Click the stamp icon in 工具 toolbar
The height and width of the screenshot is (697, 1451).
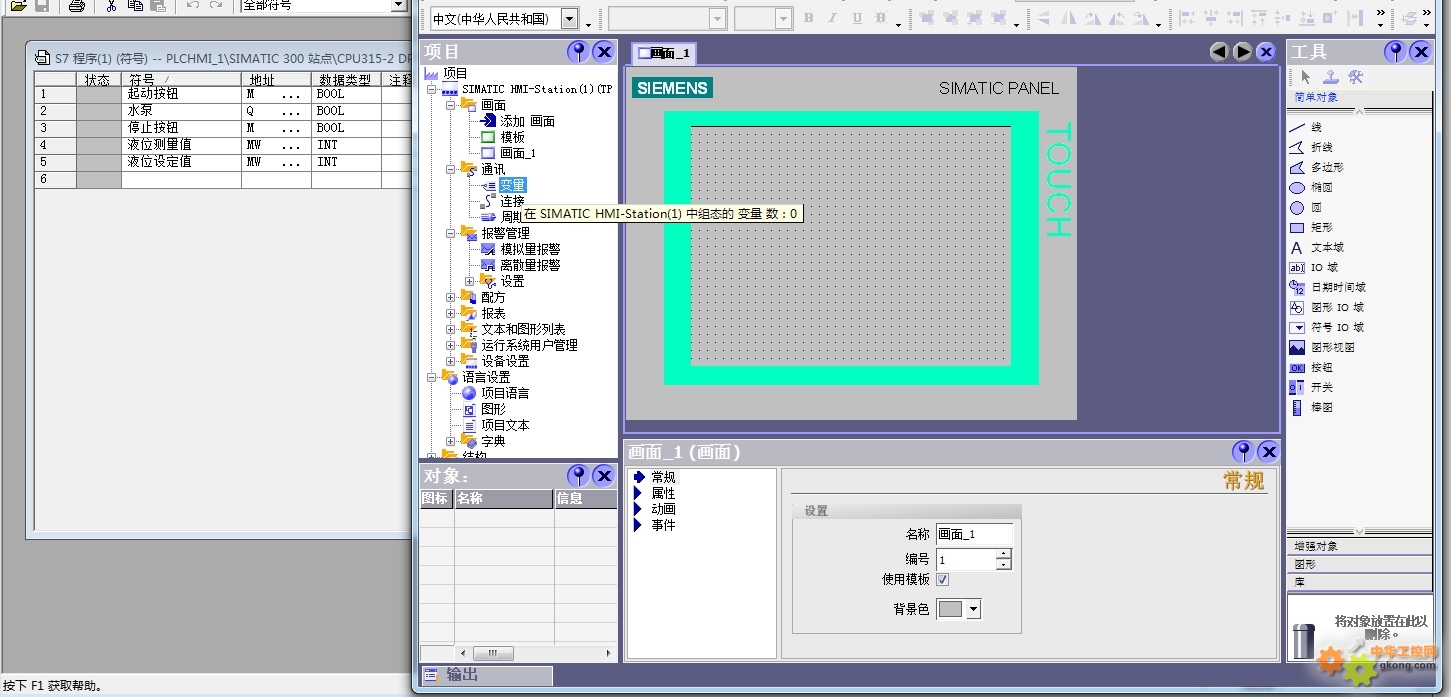1330,77
